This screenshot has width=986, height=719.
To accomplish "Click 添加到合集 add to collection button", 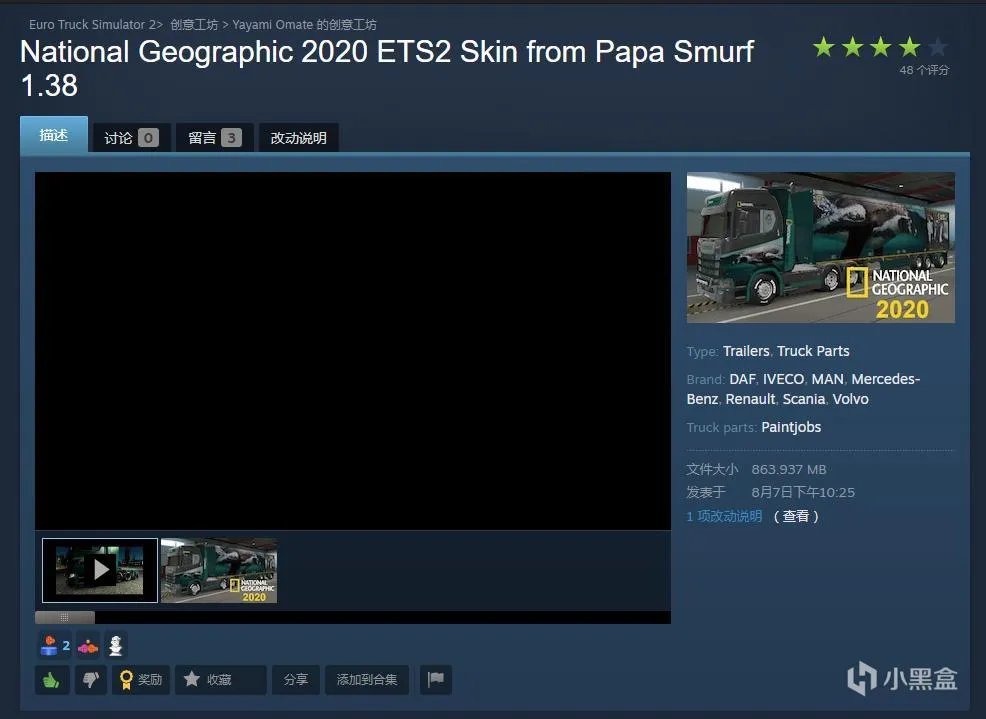I will coord(367,680).
